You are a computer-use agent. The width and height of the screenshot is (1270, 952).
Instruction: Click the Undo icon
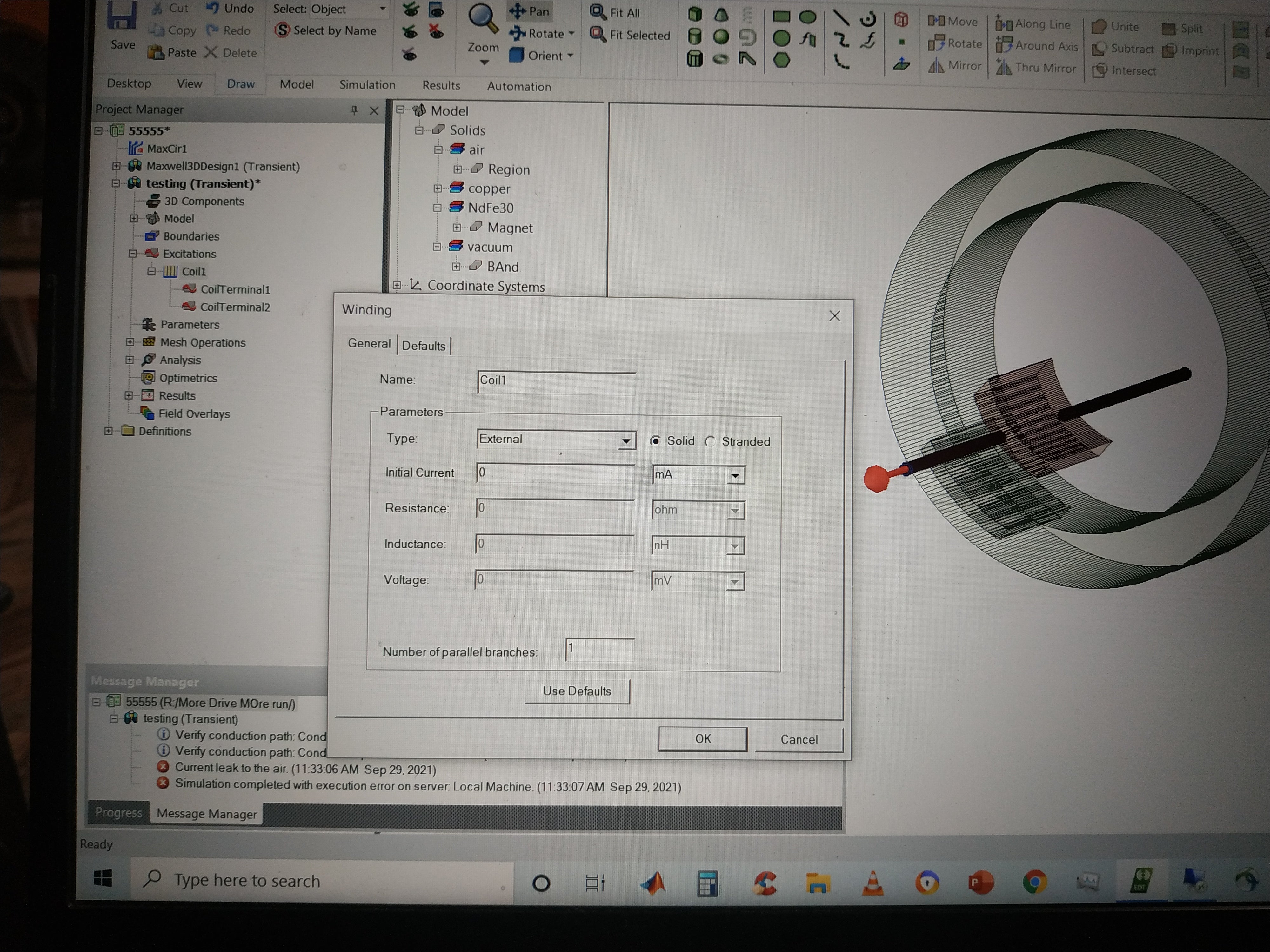212,8
